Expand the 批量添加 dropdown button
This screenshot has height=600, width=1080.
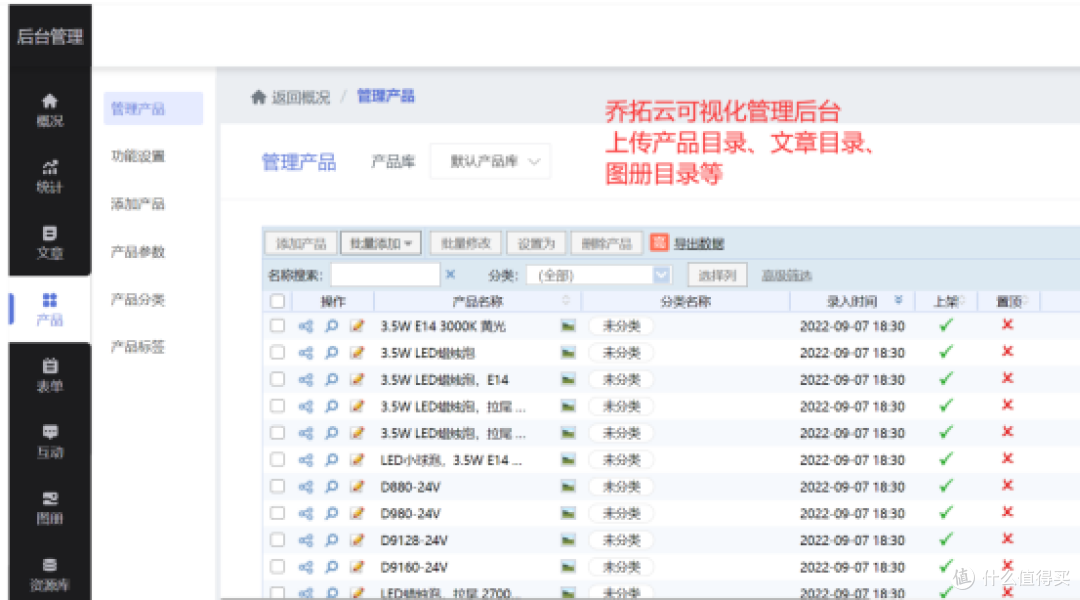point(381,243)
